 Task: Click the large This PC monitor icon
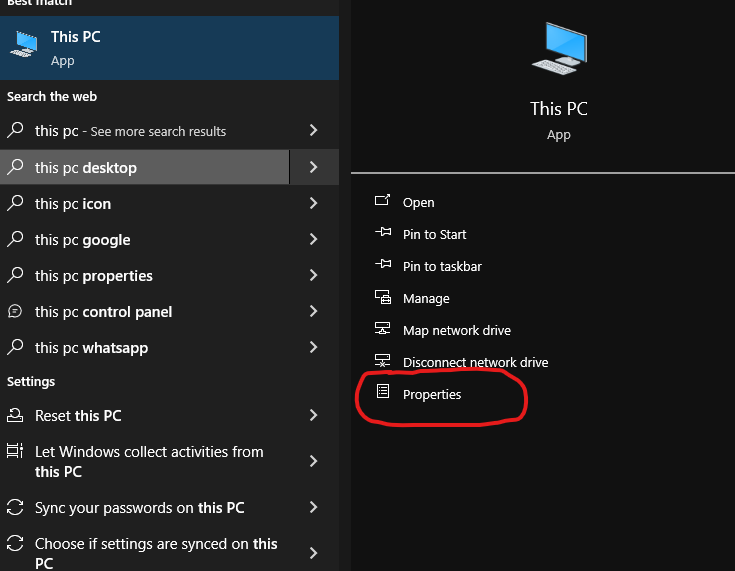[558, 48]
